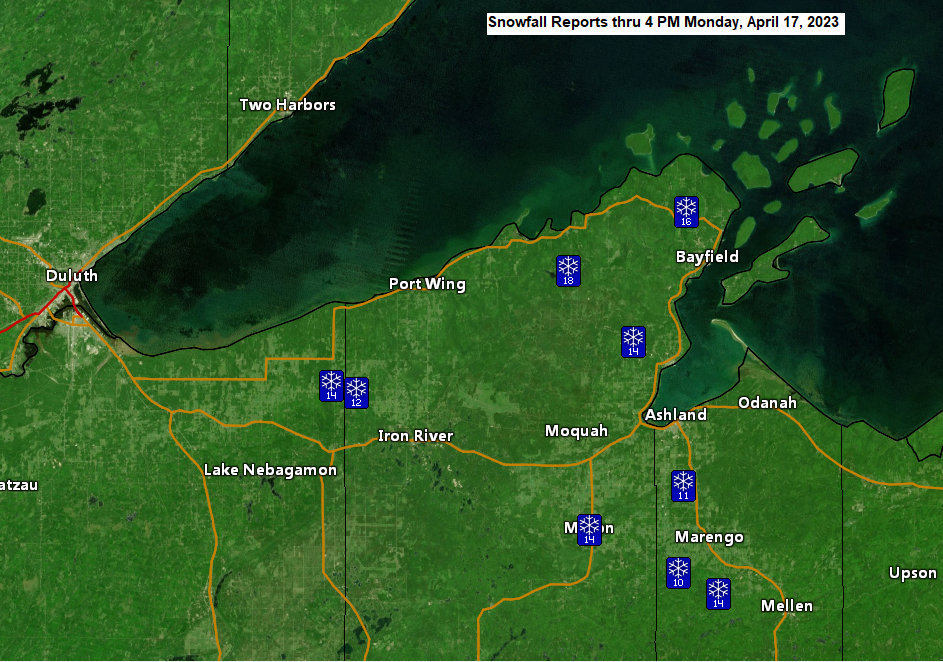Click the Duluth city label
Image resolution: width=943 pixels, height=662 pixels.
click(x=72, y=275)
